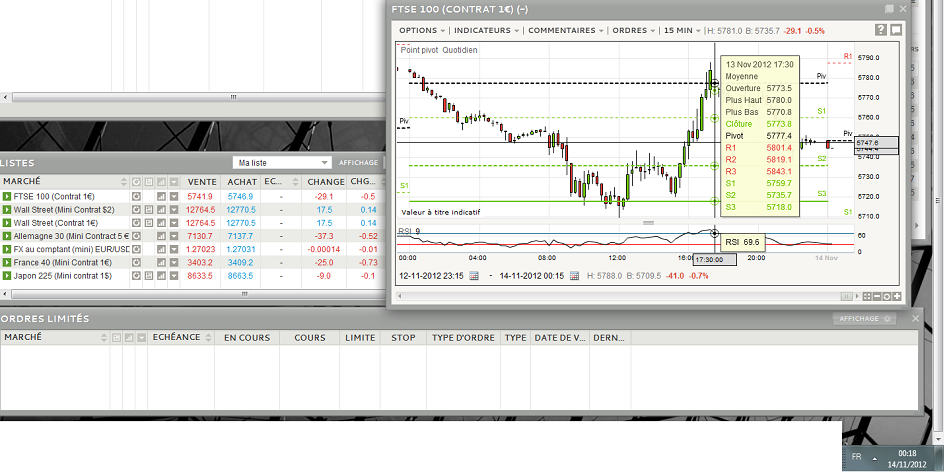The height and width of the screenshot is (472, 945).
Task: Open deal ticket for France 40
Action: pyautogui.click(x=7, y=262)
